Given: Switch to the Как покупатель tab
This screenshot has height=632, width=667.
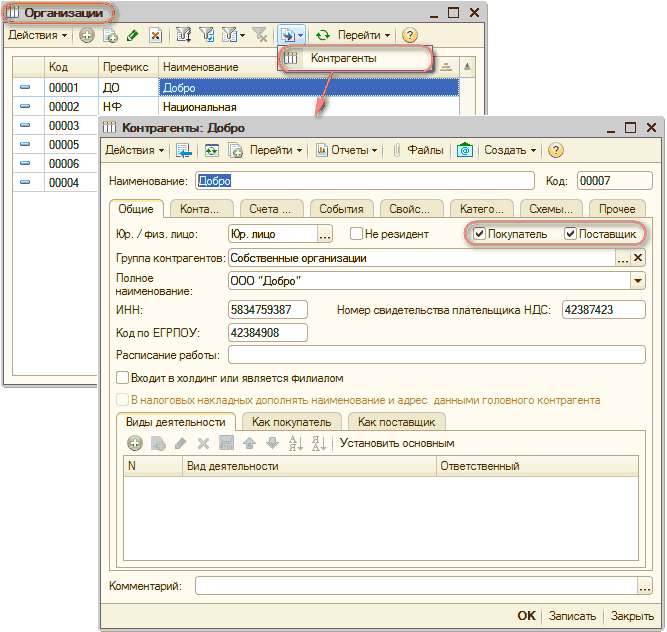Looking at the screenshot, I should coord(291,422).
